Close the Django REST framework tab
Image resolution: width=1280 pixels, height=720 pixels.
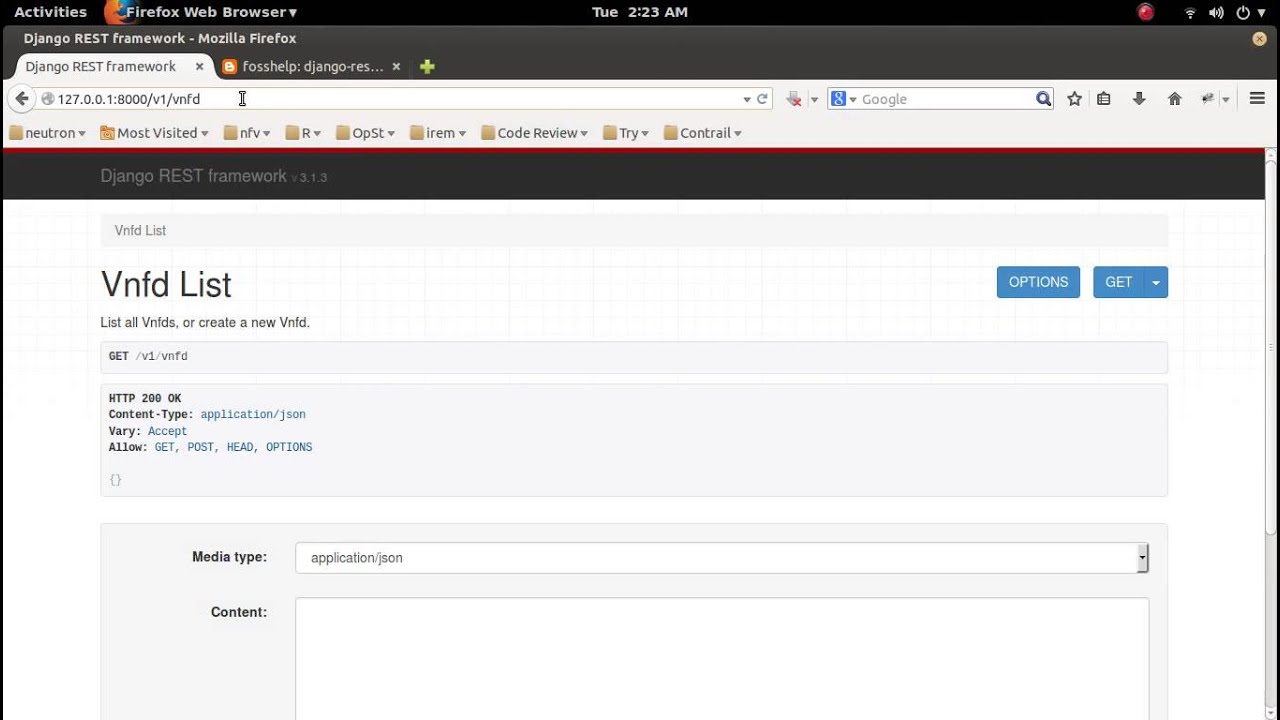click(x=199, y=67)
